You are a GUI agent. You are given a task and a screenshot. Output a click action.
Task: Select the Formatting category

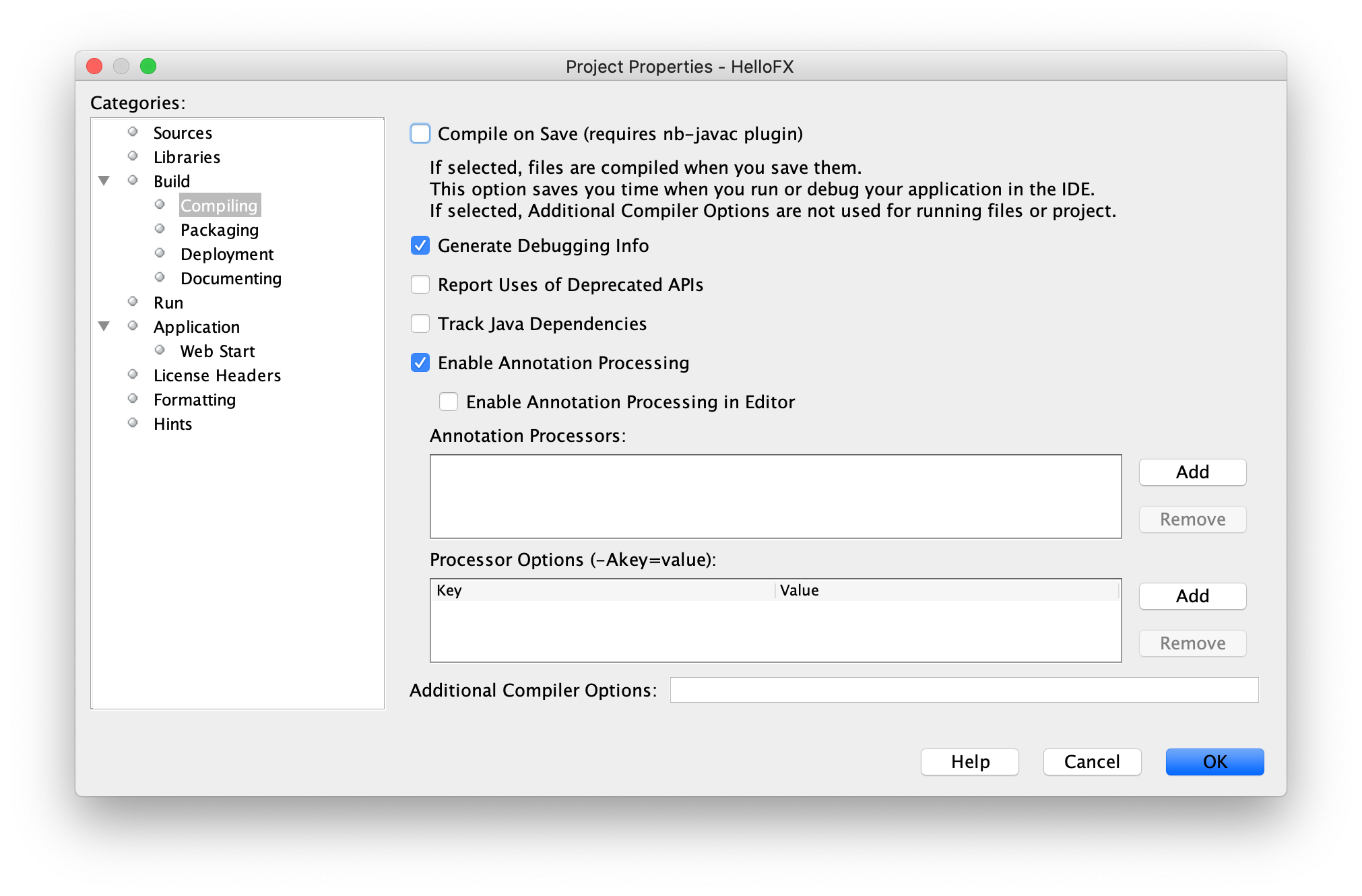point(195,399)
